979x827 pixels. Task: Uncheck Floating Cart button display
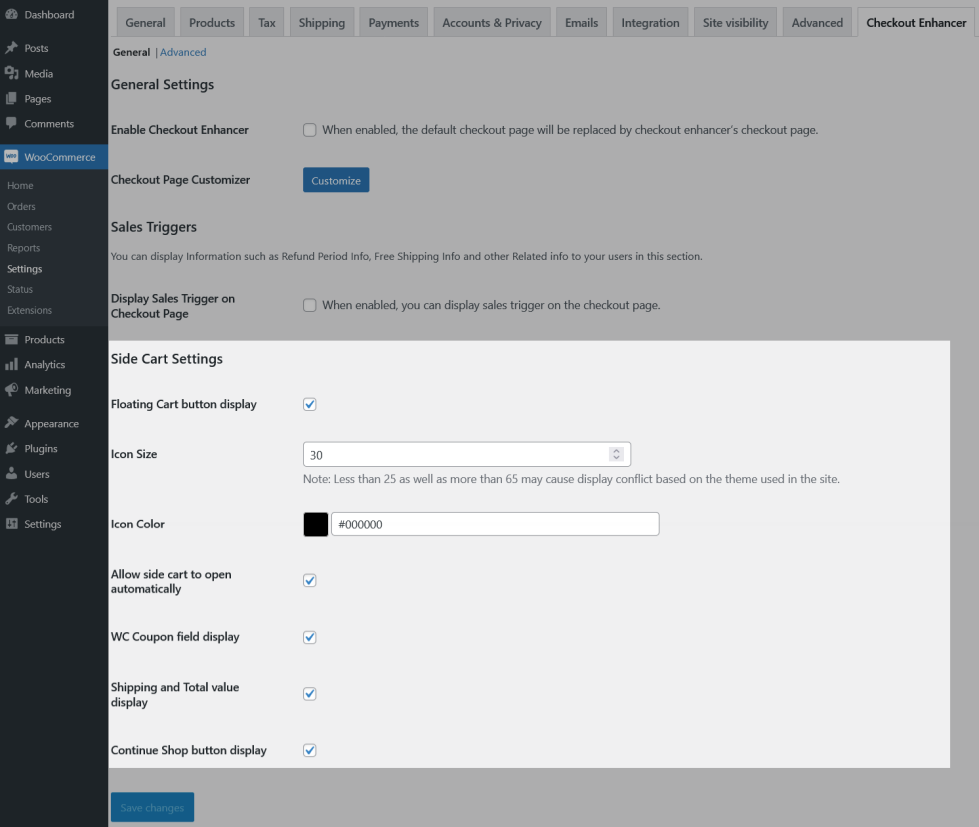(310, 404)
